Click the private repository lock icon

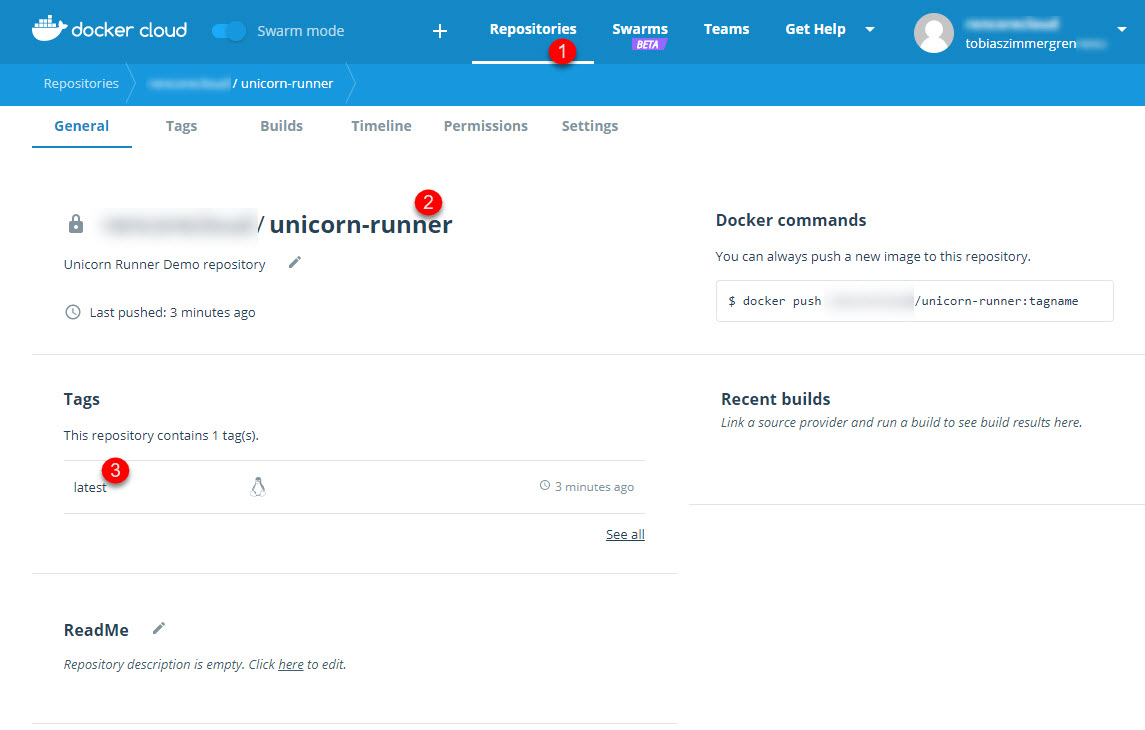[x=75, y=223]
